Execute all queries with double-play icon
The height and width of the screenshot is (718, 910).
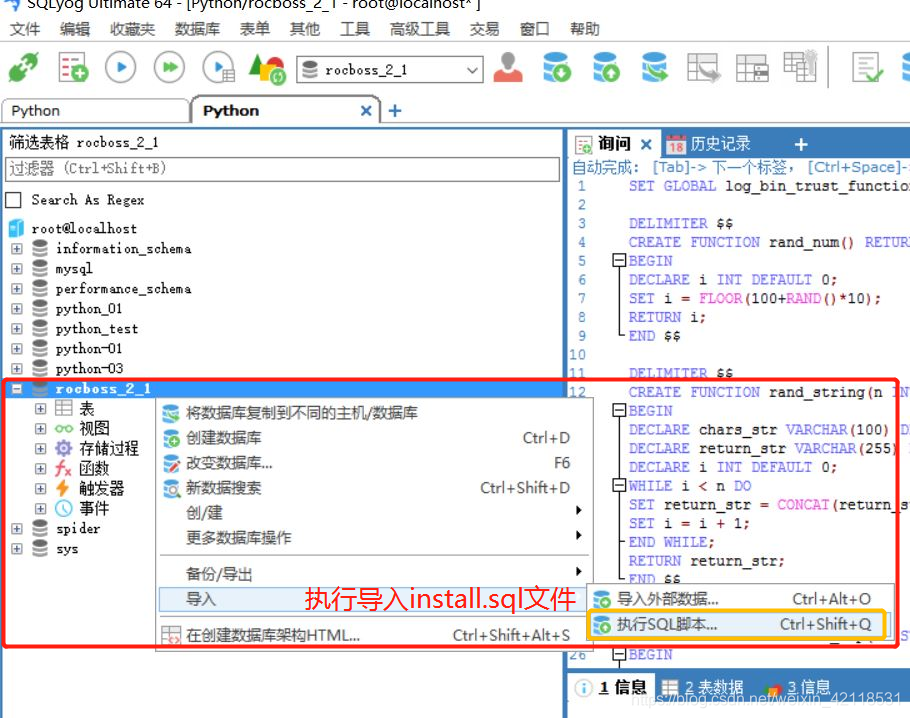tap(169, 67)
